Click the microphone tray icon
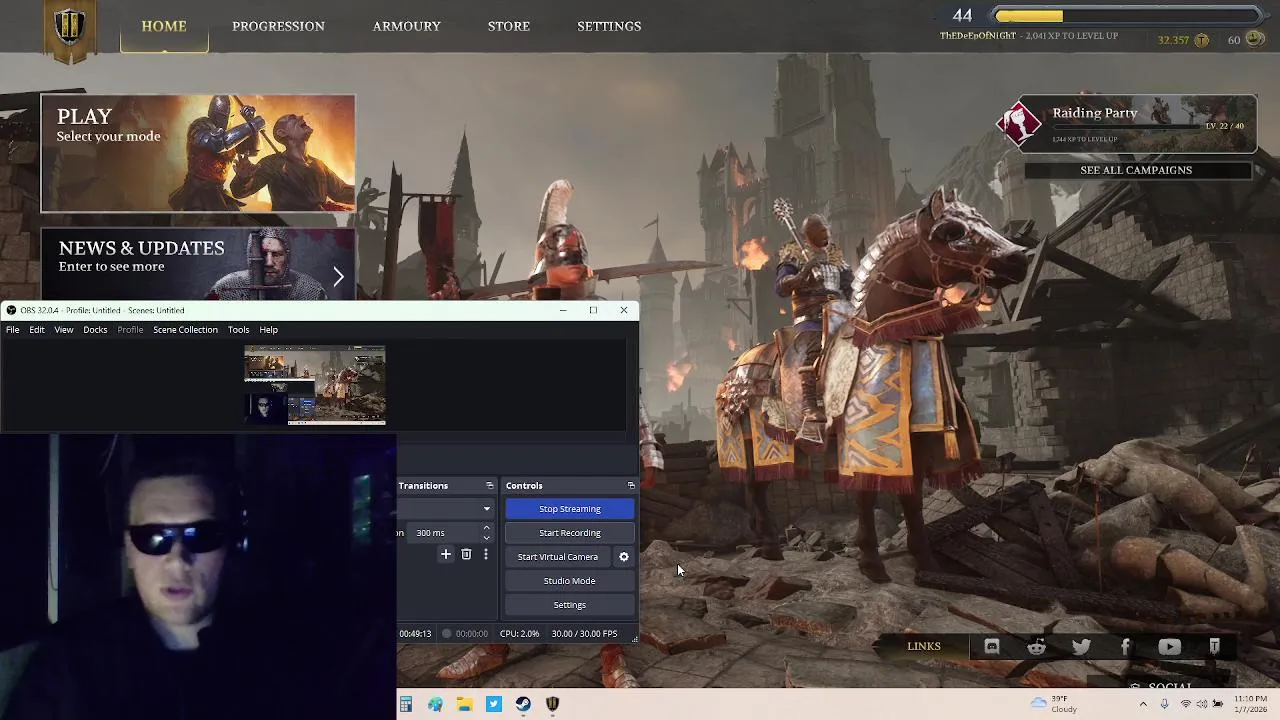The width and height of the screenshot is (1280, 720). (1164, 704)
